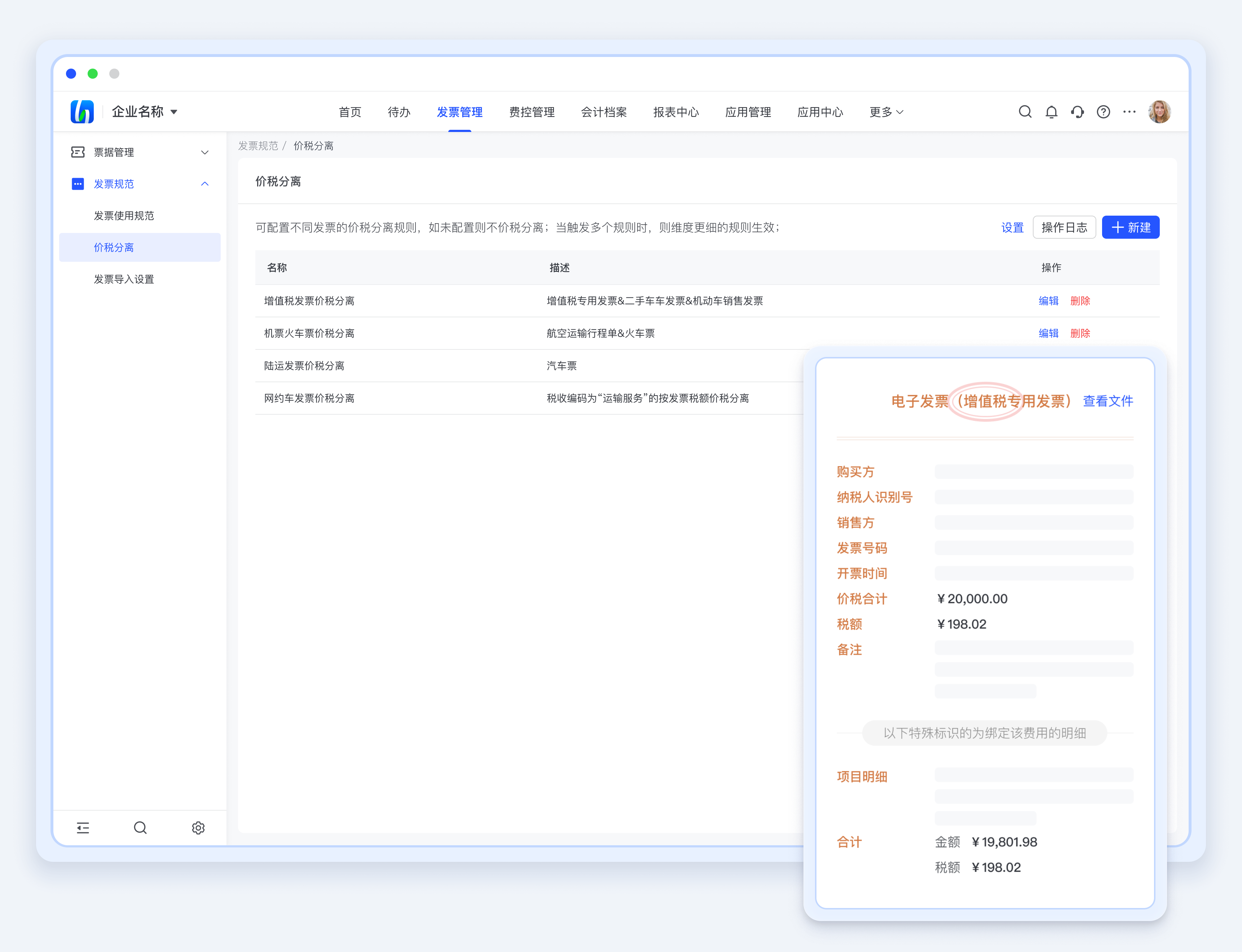Click the customer service headset icon
Image resolution: width=1242 pixels, height=952 pixels.
pyautogui.click(x=1077, y=112)
